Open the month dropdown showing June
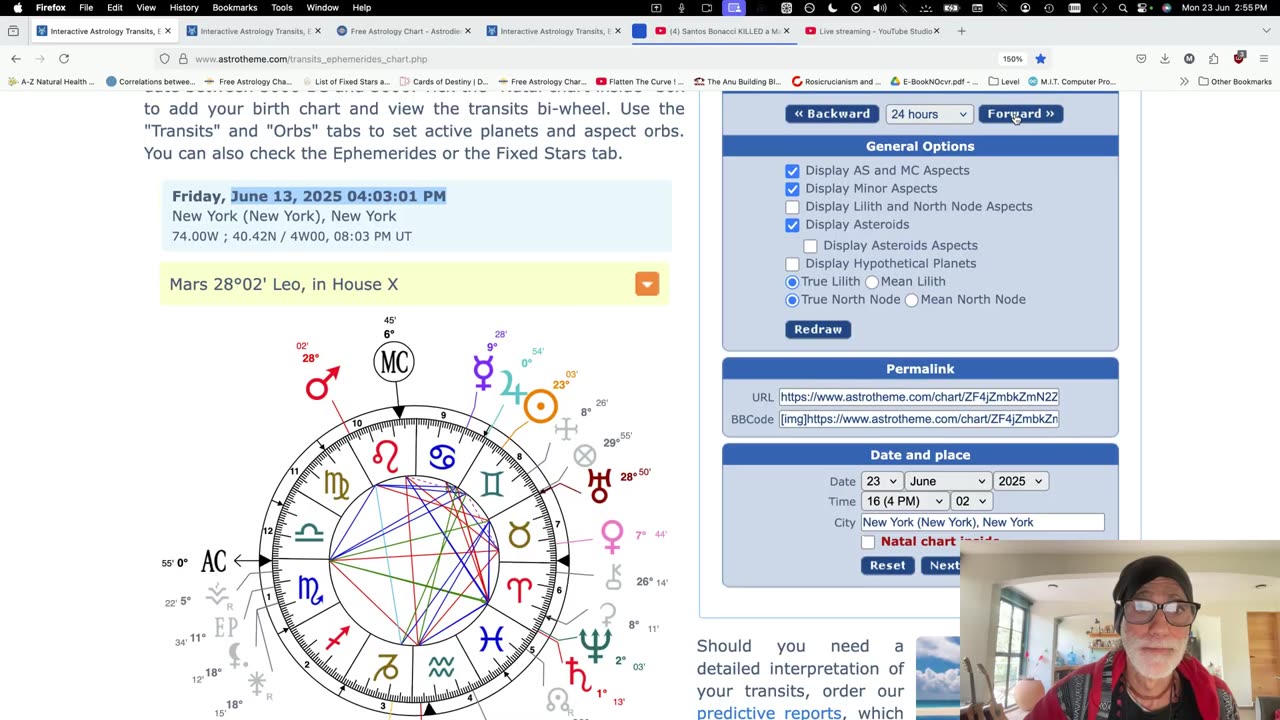1280x720 pixels. point(946,481)
